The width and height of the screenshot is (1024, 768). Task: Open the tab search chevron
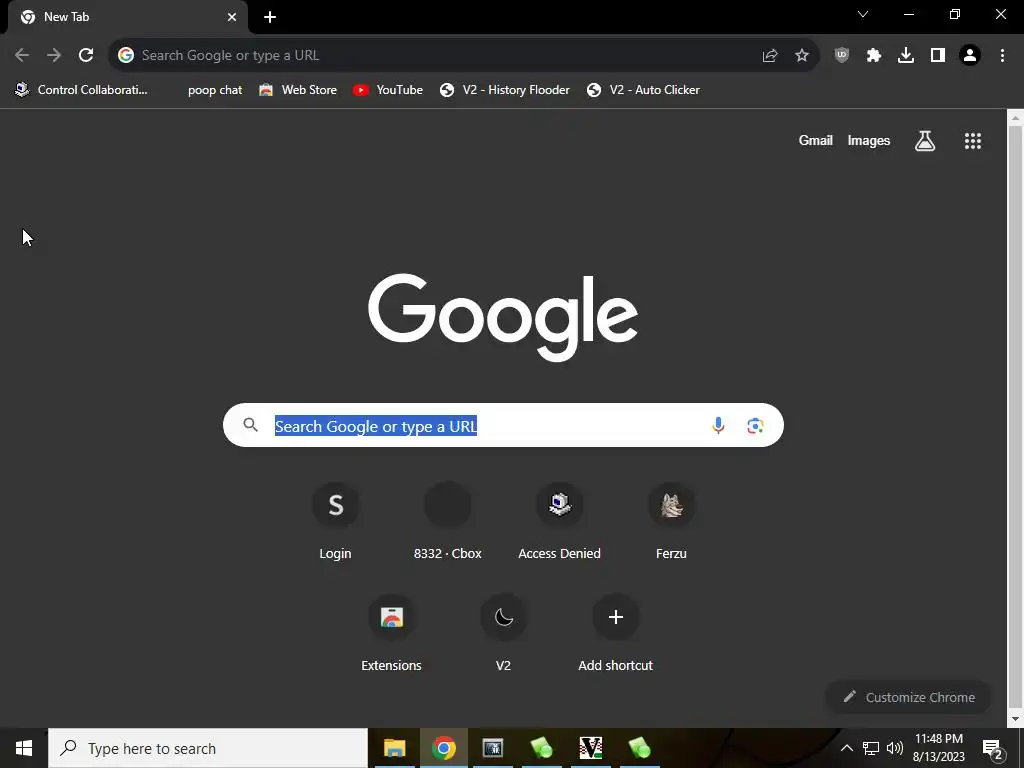pos(863,14)
